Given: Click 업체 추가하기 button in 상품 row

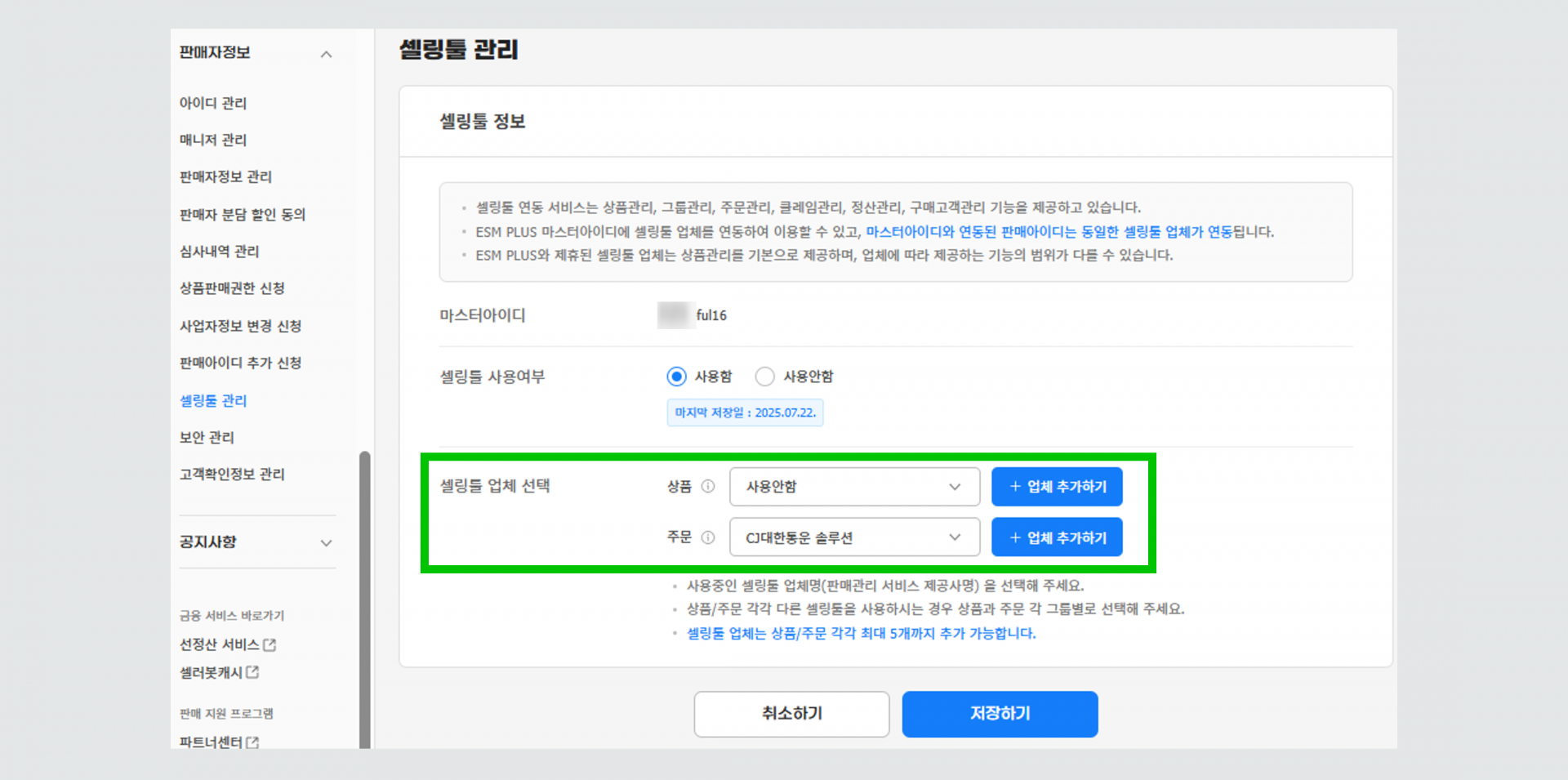Looking at the screenshot, I should point(1057,487).
